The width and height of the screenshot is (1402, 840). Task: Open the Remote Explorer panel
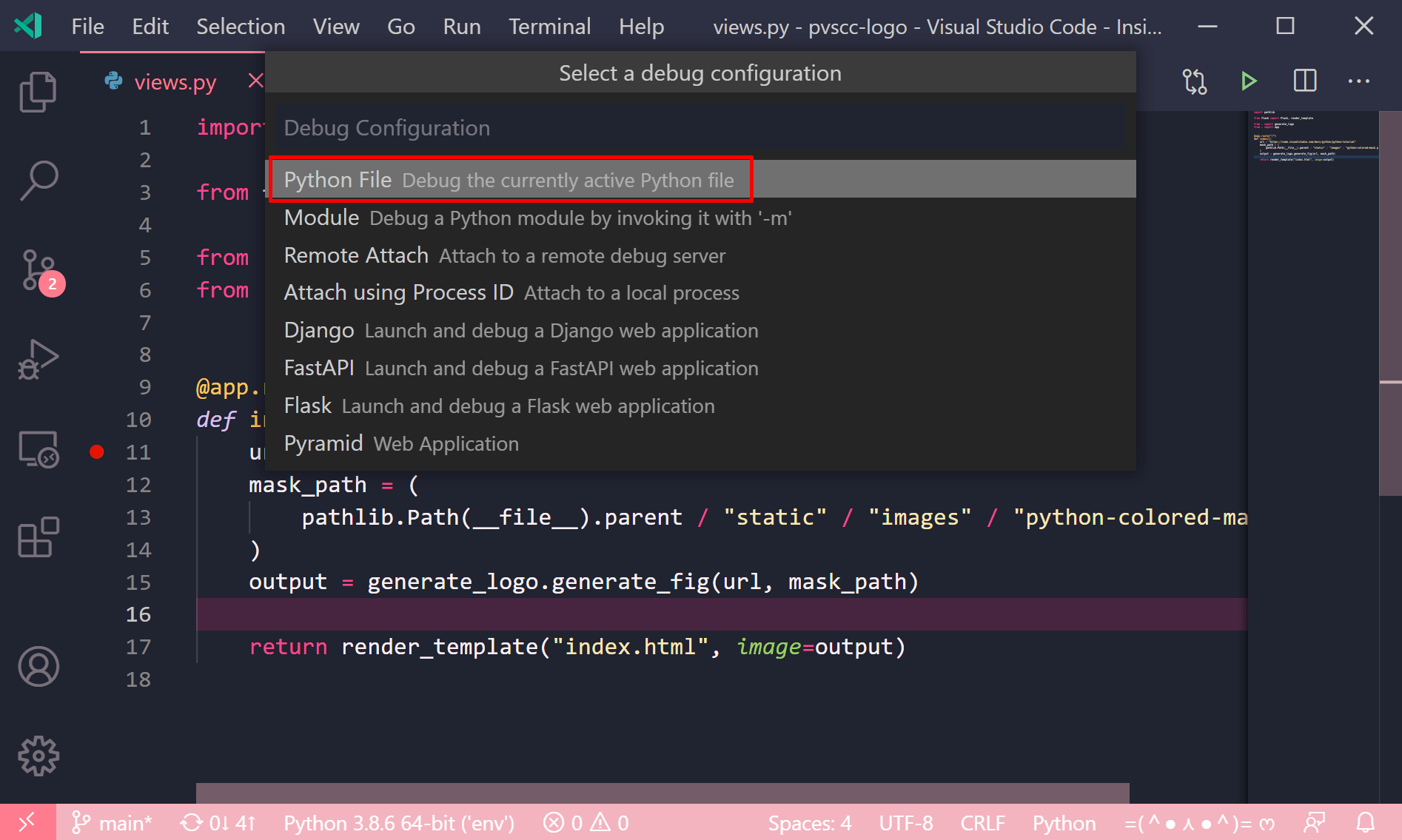click(x=38, y=448)
